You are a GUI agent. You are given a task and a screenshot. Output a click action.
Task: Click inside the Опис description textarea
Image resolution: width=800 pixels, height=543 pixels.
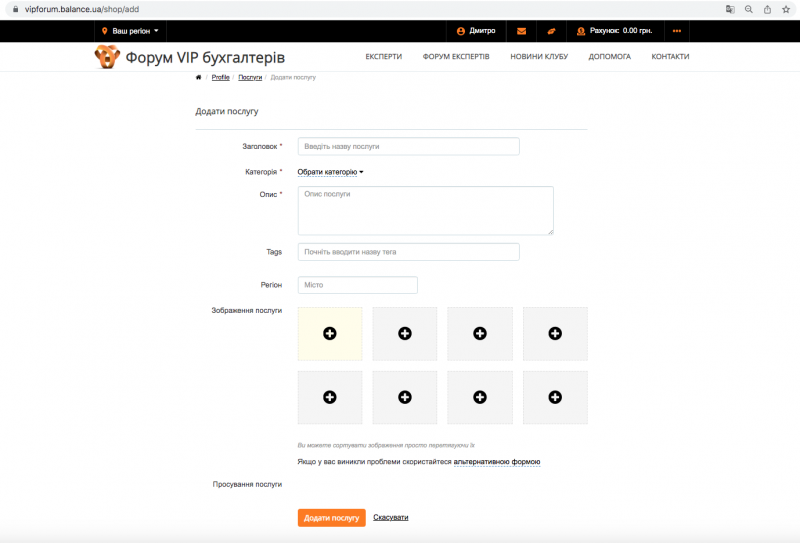[x=425, y=210]
